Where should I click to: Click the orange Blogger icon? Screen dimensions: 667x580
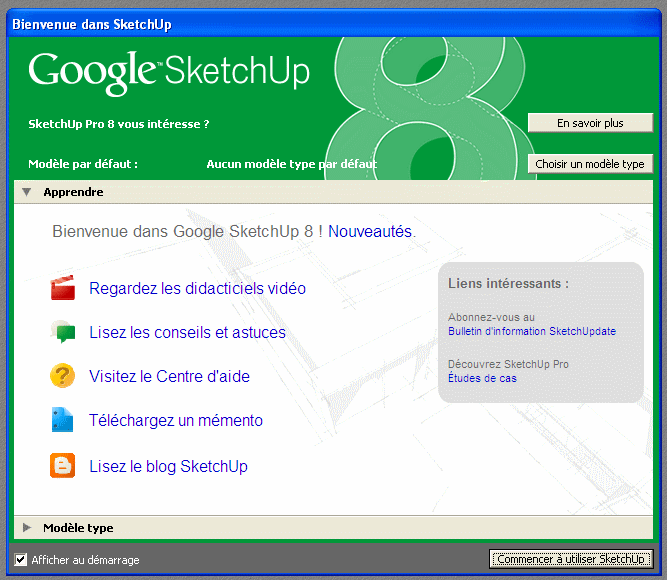[x=63, y=466]
